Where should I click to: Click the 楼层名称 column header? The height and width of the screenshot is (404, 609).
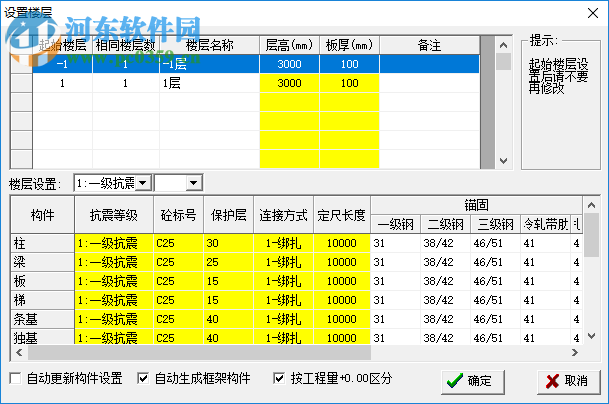[209, 45]
